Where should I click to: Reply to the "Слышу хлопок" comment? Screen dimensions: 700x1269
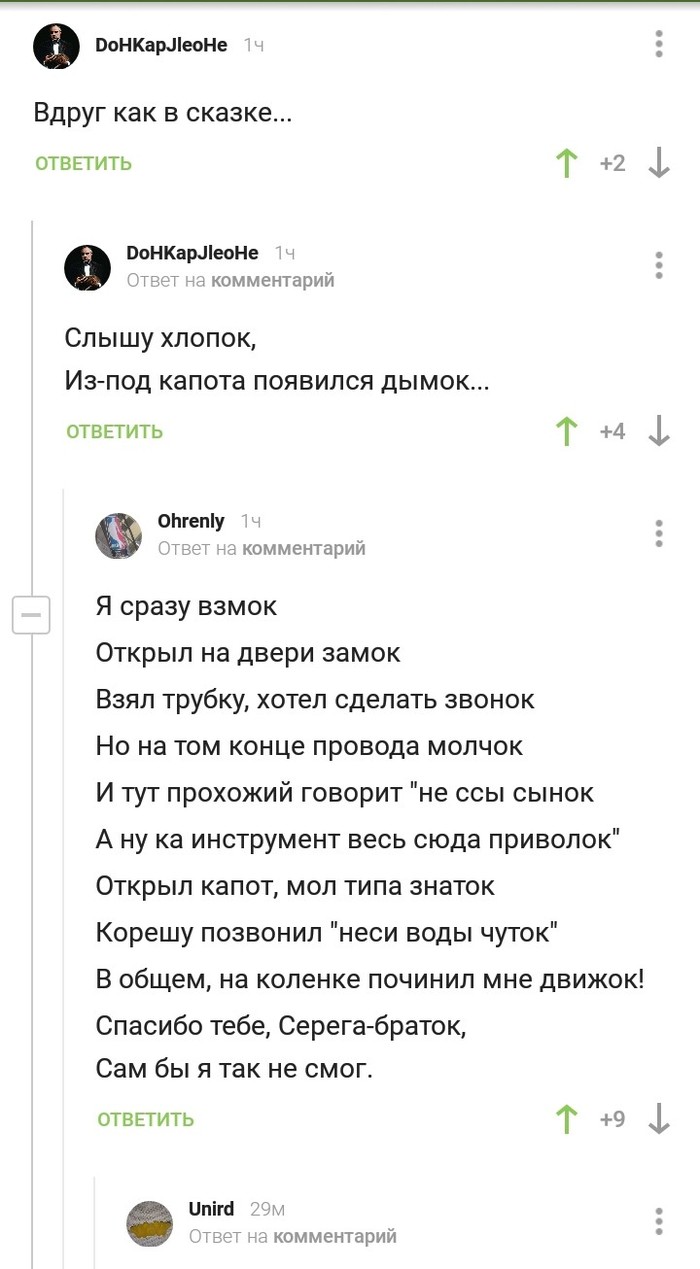pyautogui.click(x=115, y=432)
